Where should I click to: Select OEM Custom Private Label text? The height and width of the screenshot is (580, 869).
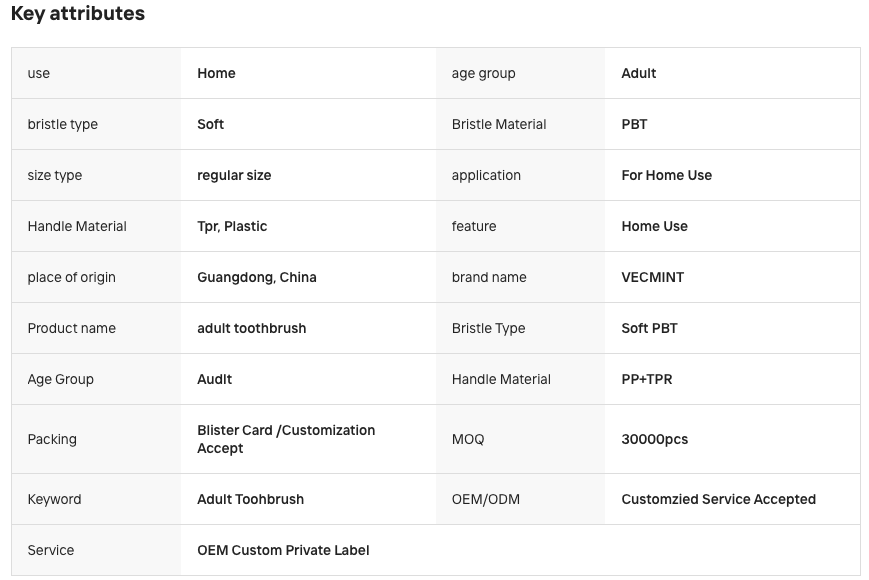click(283, 550)
